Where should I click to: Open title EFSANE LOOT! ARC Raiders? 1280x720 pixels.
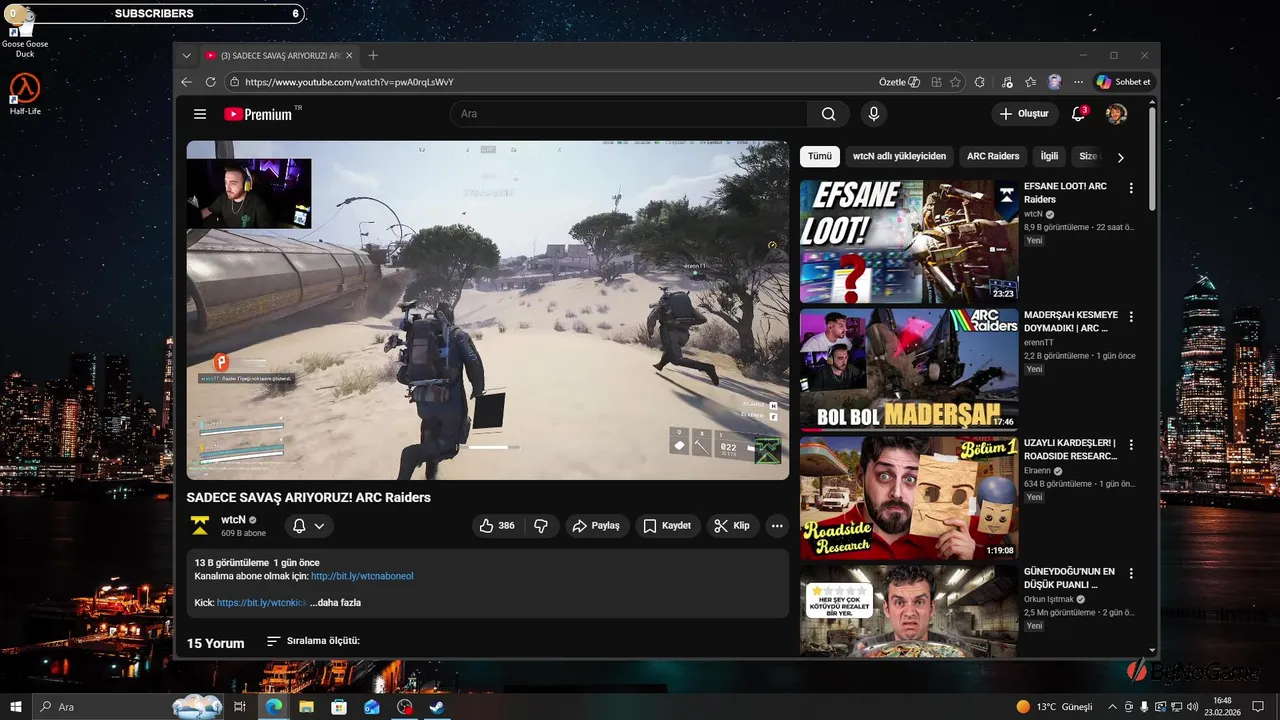pyautogui.click(x=1066, y=193)
